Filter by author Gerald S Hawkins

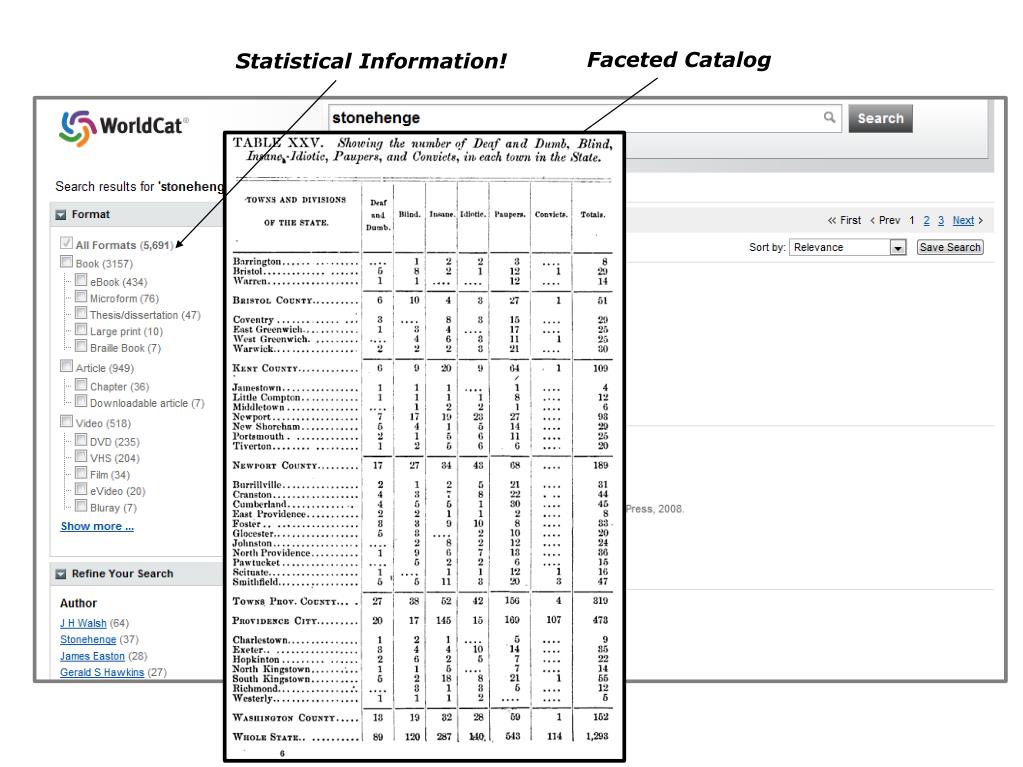102,672
